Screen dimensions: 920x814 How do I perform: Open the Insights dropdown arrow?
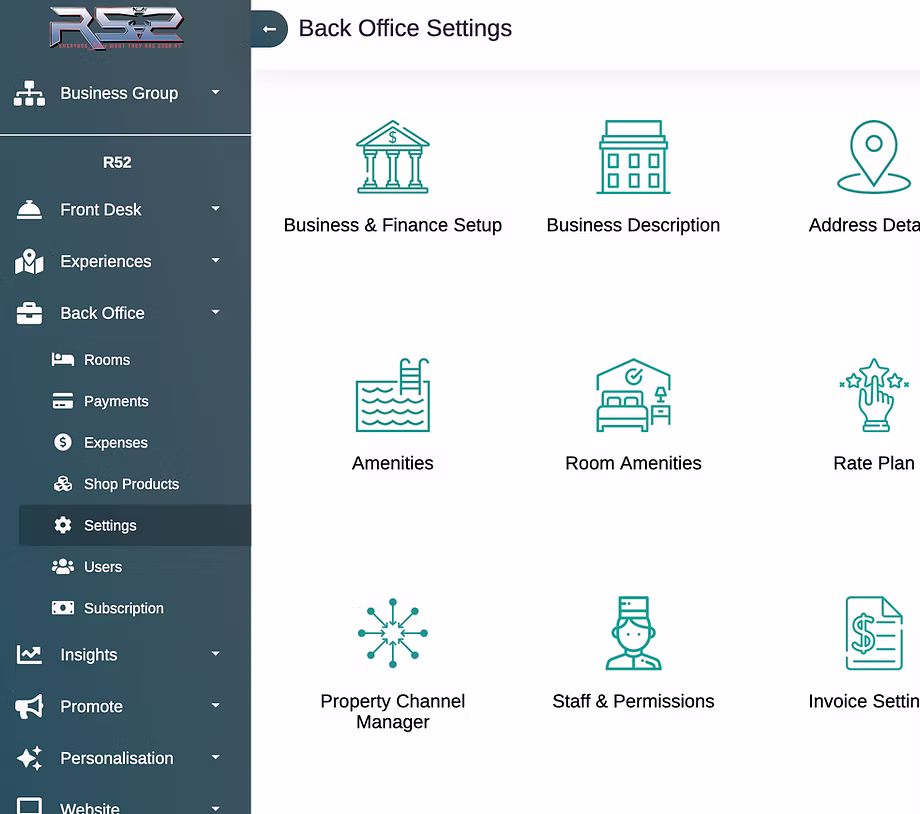(x=215, y=655)
